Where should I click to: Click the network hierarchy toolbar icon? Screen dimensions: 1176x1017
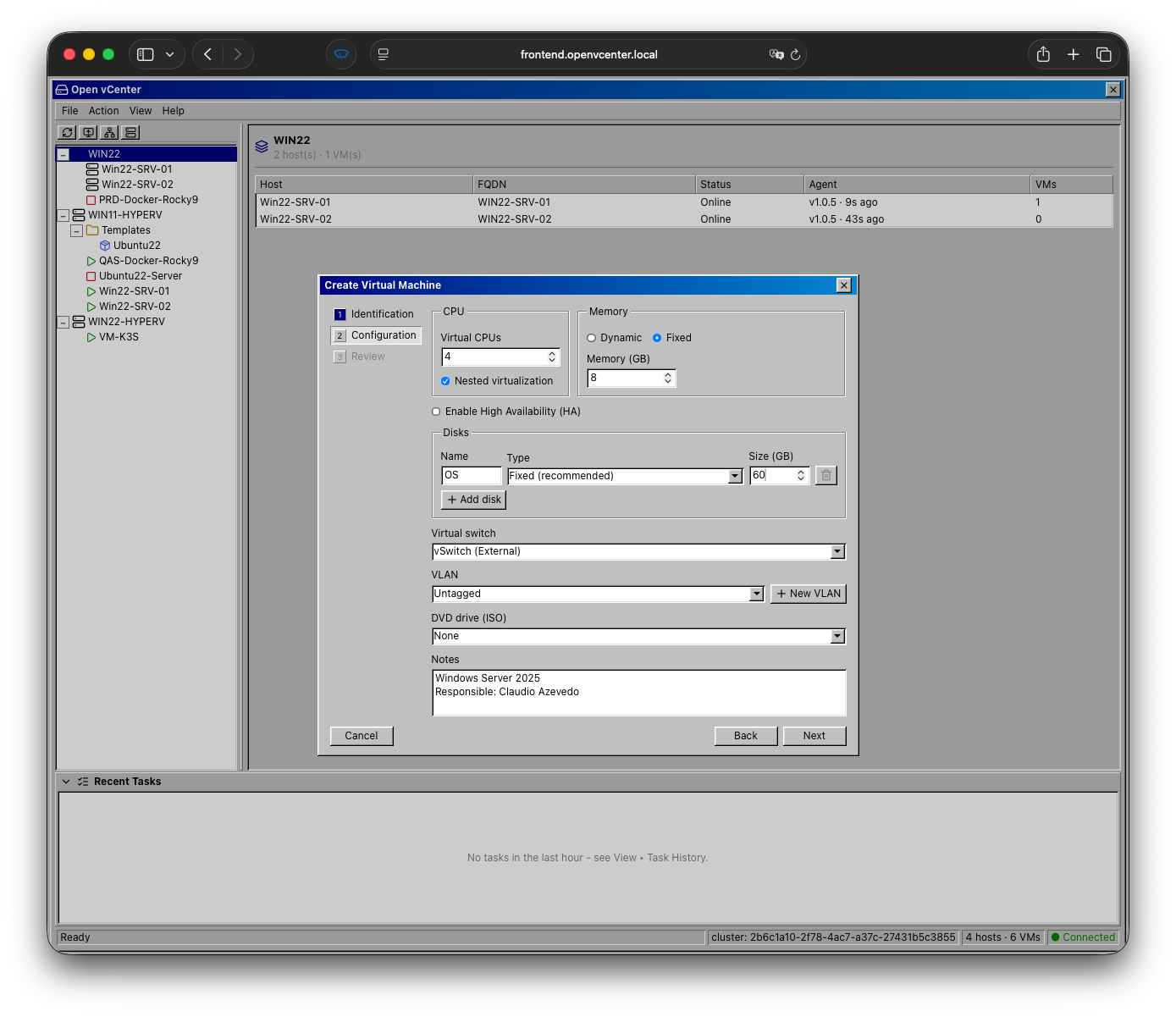tap(109, 132)
